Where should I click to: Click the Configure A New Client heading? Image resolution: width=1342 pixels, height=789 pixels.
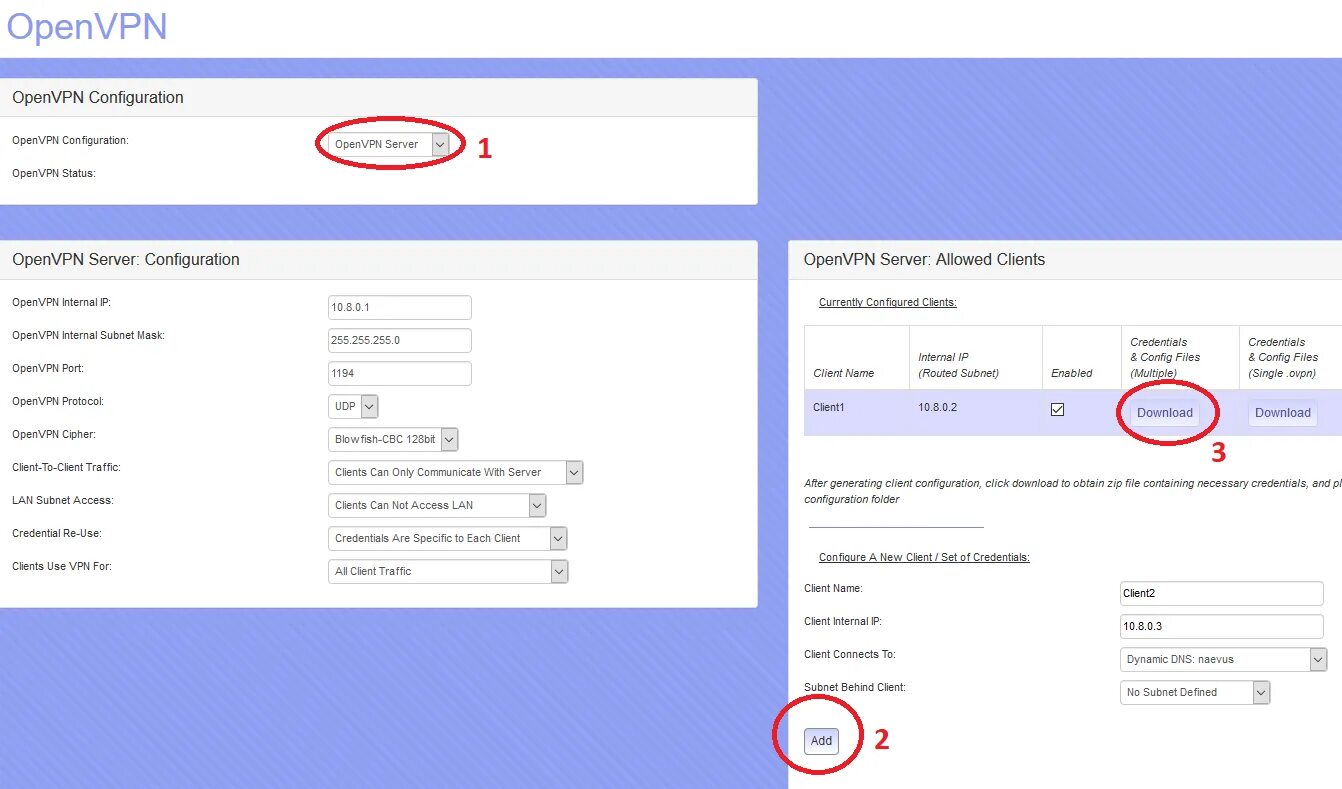[924, 557]
